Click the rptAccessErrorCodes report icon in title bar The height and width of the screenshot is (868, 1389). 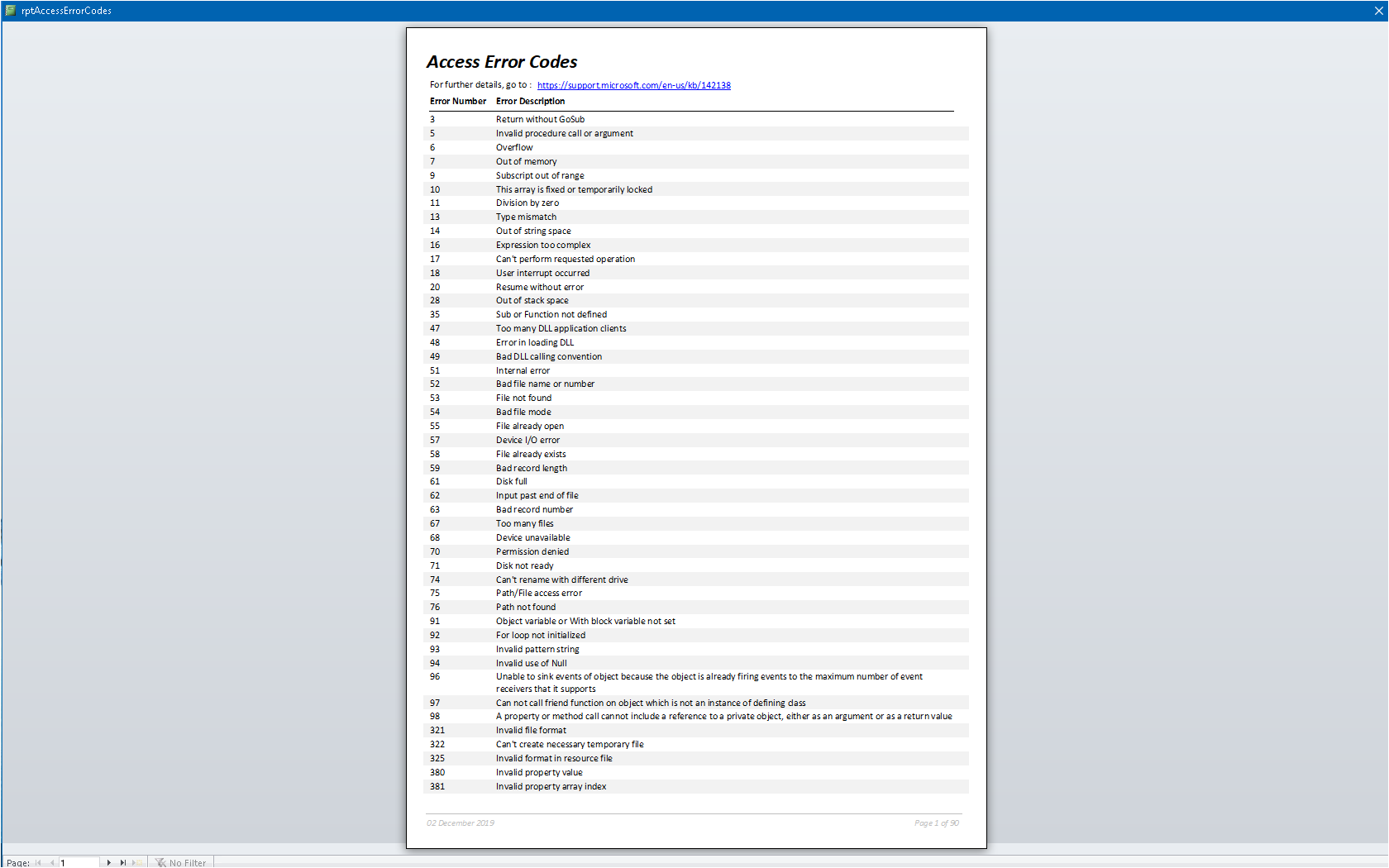[x=11, y=11]
